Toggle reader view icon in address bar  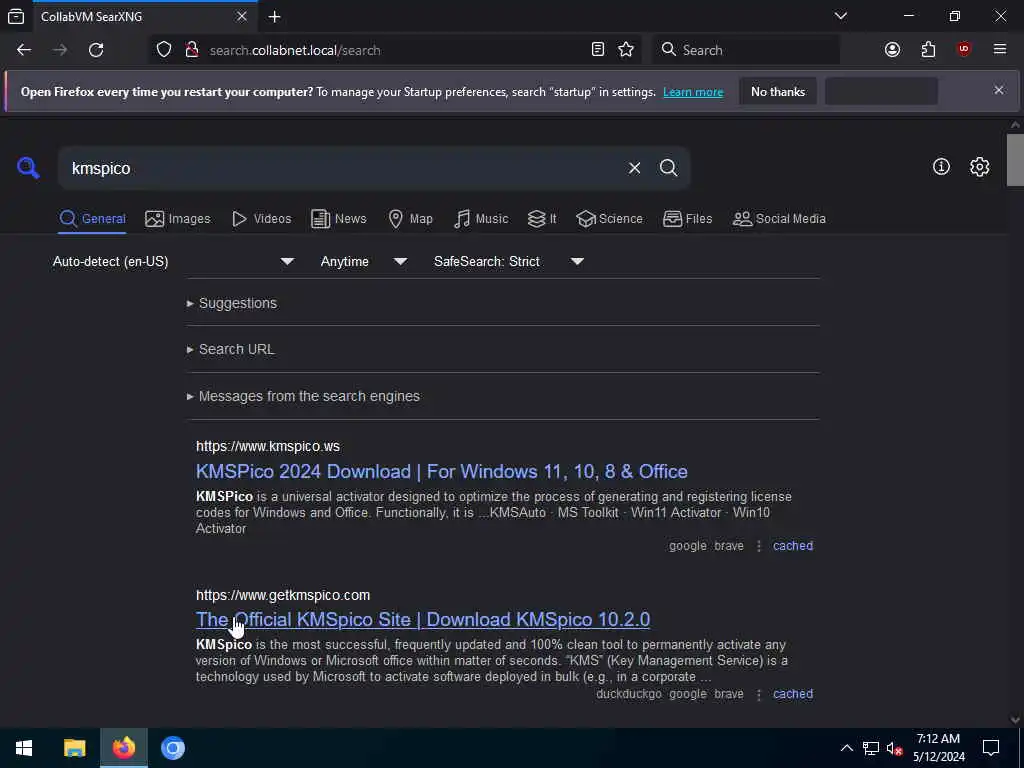click(x=598, y=50)
